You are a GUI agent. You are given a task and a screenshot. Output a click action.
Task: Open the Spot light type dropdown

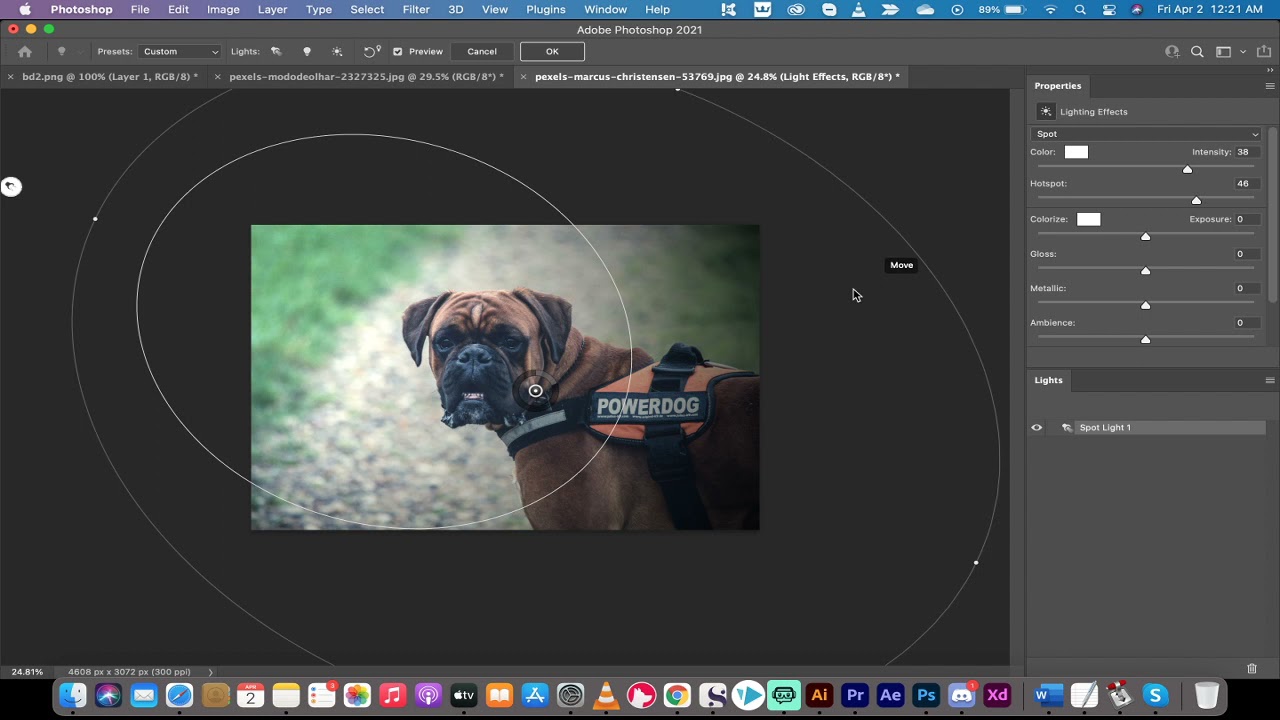(x=1147, y=134)
